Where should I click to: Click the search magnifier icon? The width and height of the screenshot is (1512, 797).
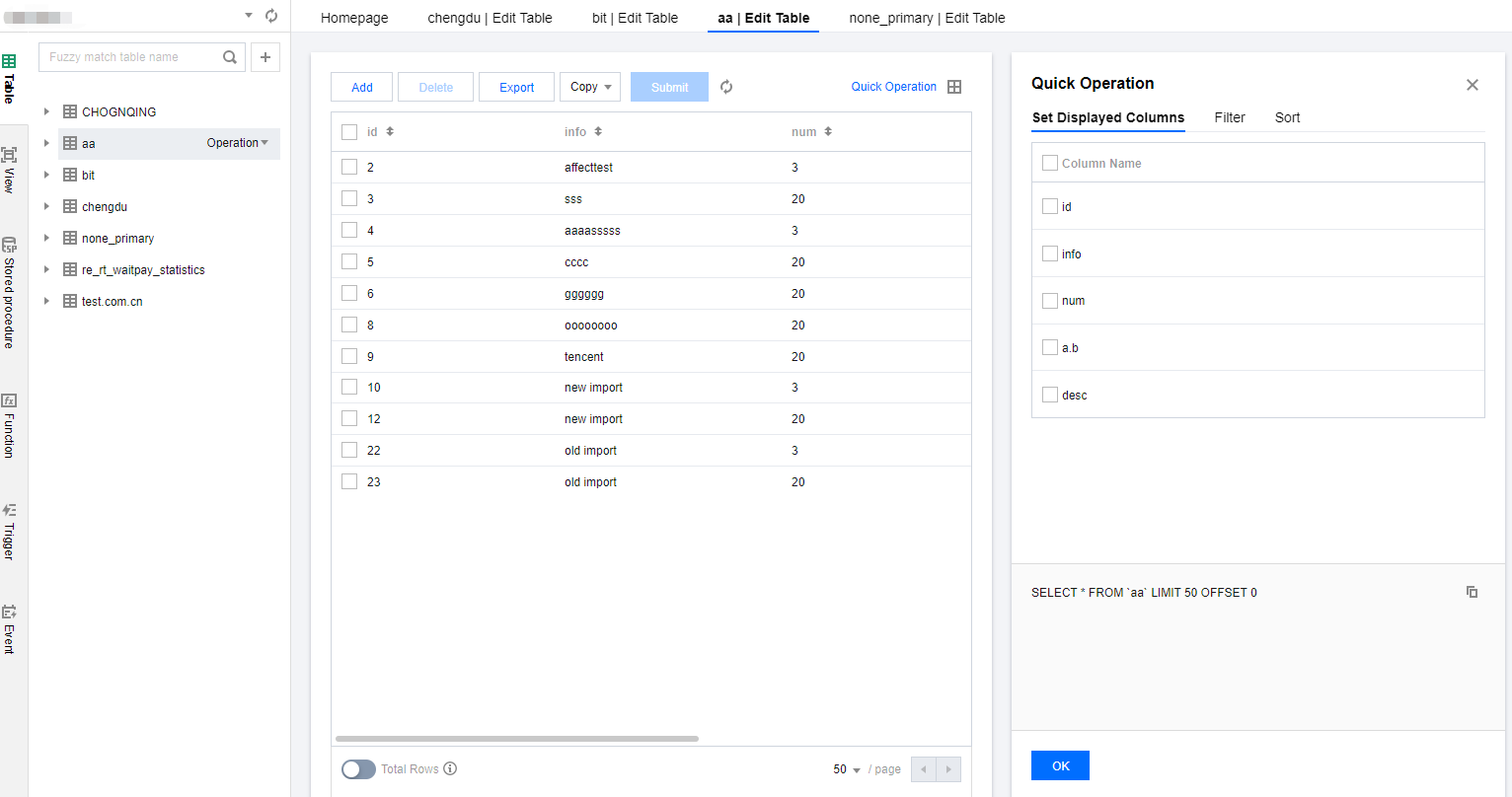230,57
